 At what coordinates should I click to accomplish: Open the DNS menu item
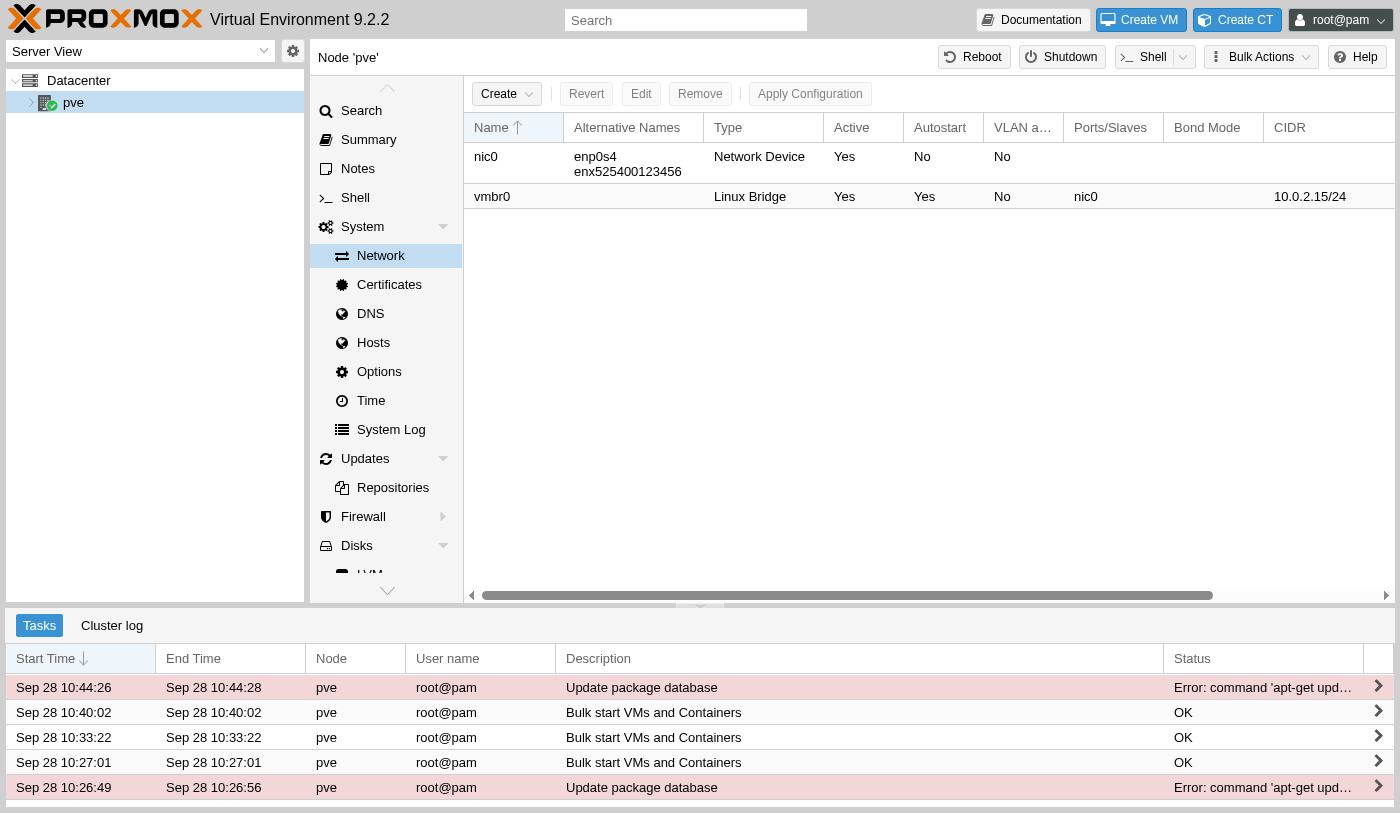point(385,314)
